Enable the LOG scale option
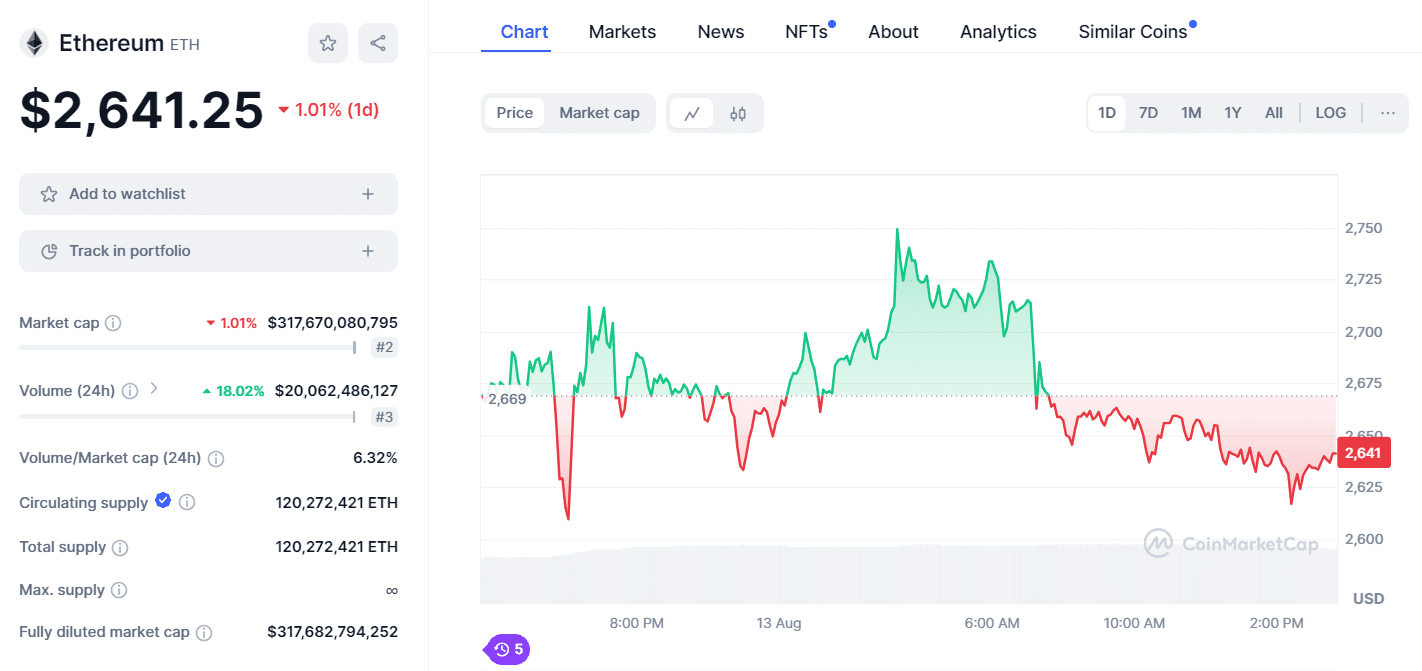1422x671 pixels. coord(1330,112)
